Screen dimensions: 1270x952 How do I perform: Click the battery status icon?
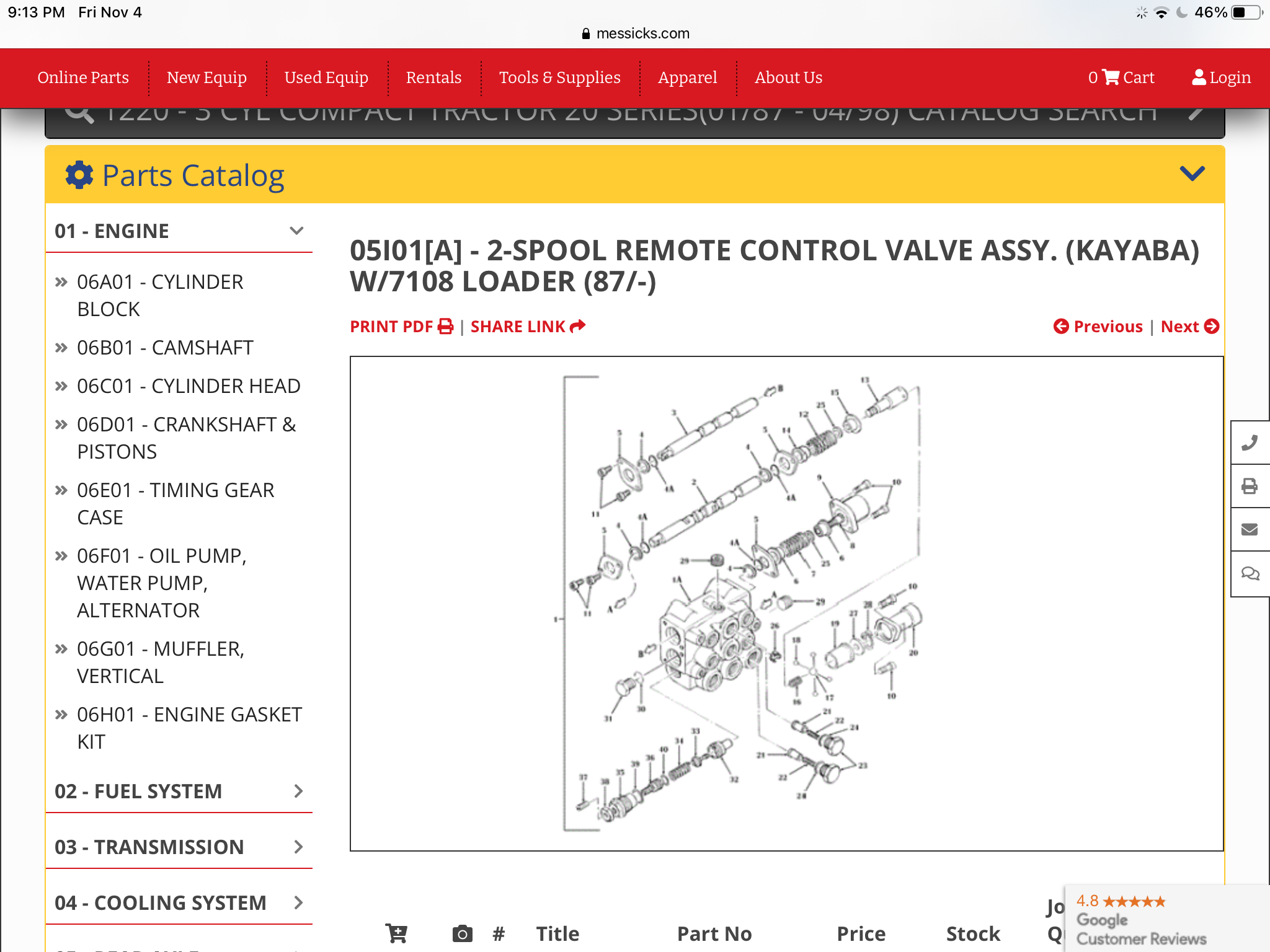coord(1247,12)
